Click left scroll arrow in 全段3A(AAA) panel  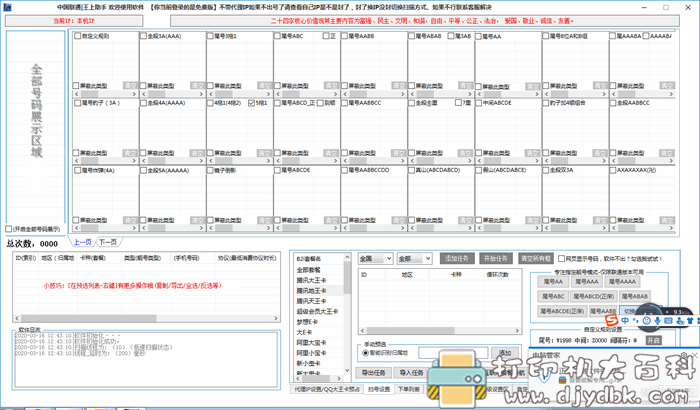[x=144, y=94]
